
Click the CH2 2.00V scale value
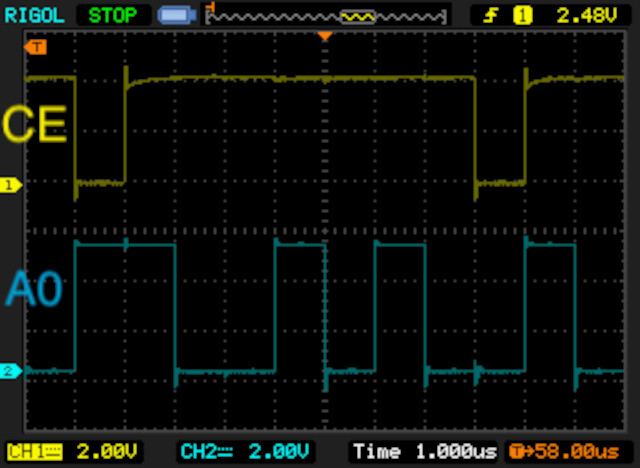[x=278, y=452]
